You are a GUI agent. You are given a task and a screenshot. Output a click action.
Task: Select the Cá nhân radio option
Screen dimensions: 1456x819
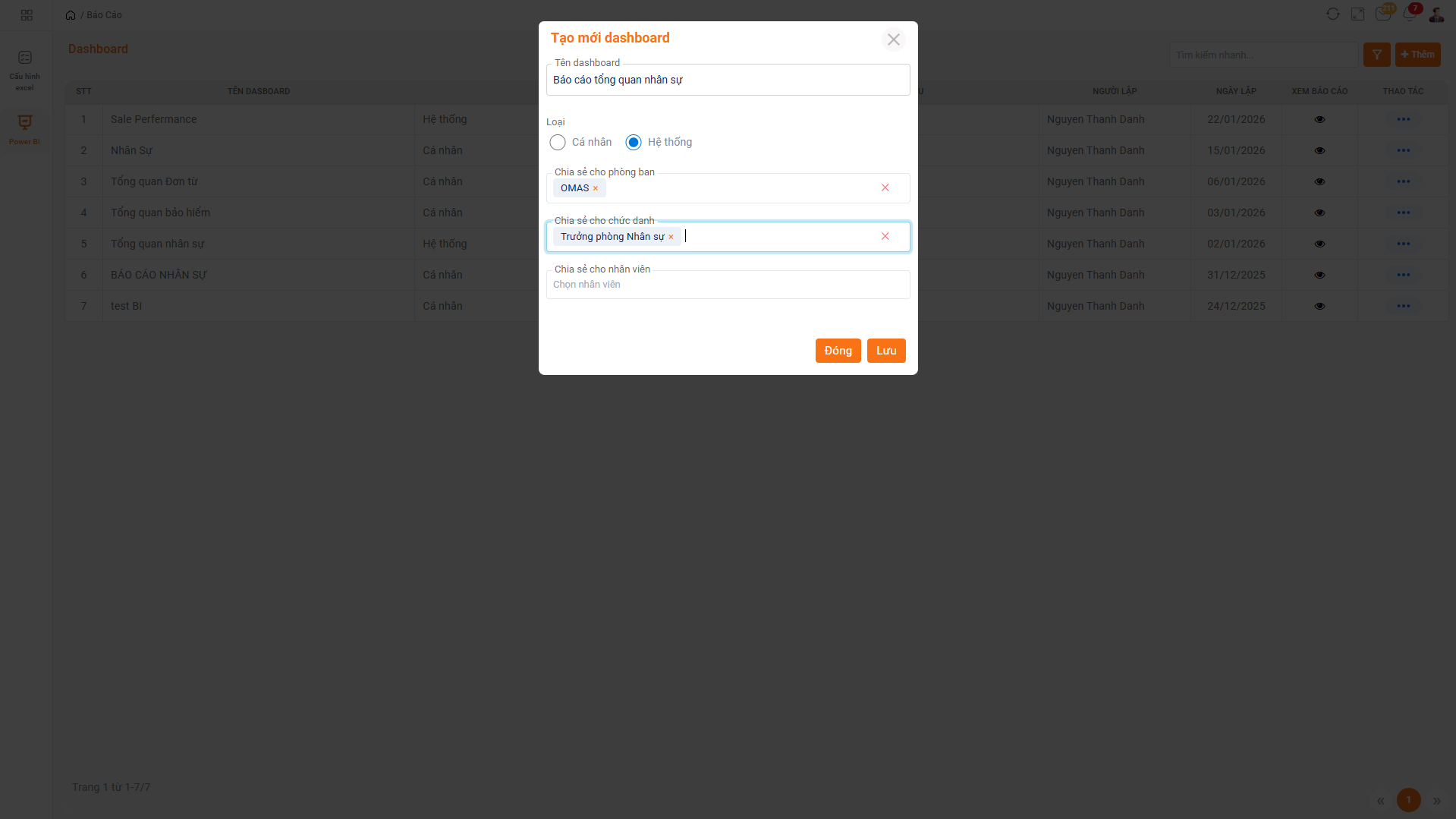pyautogui.click(x=558, y=143)
